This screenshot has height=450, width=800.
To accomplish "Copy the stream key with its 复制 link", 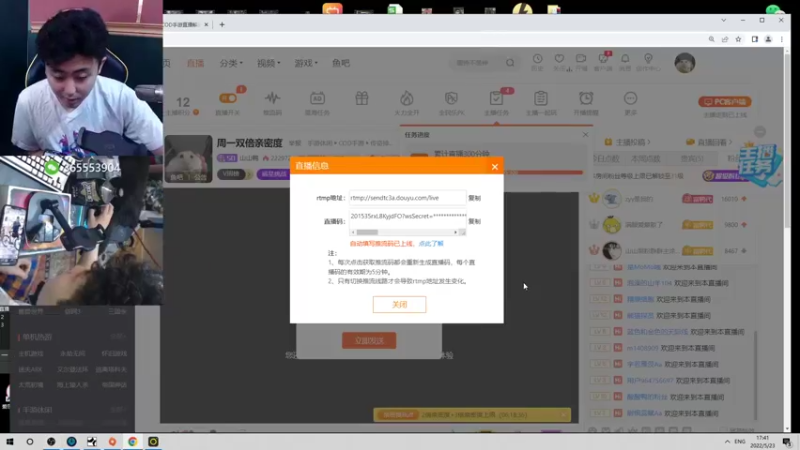I will [474, 221].
